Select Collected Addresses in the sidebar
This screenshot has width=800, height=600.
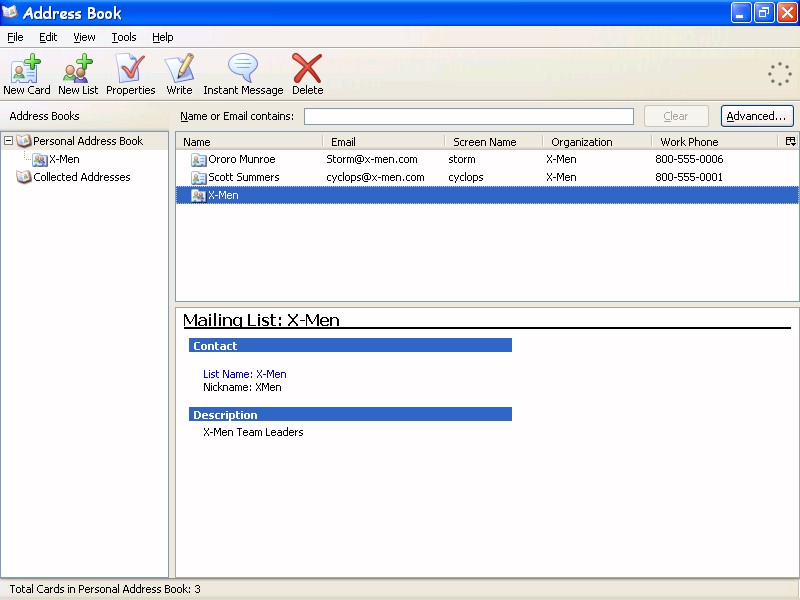(x=82, y=177)
